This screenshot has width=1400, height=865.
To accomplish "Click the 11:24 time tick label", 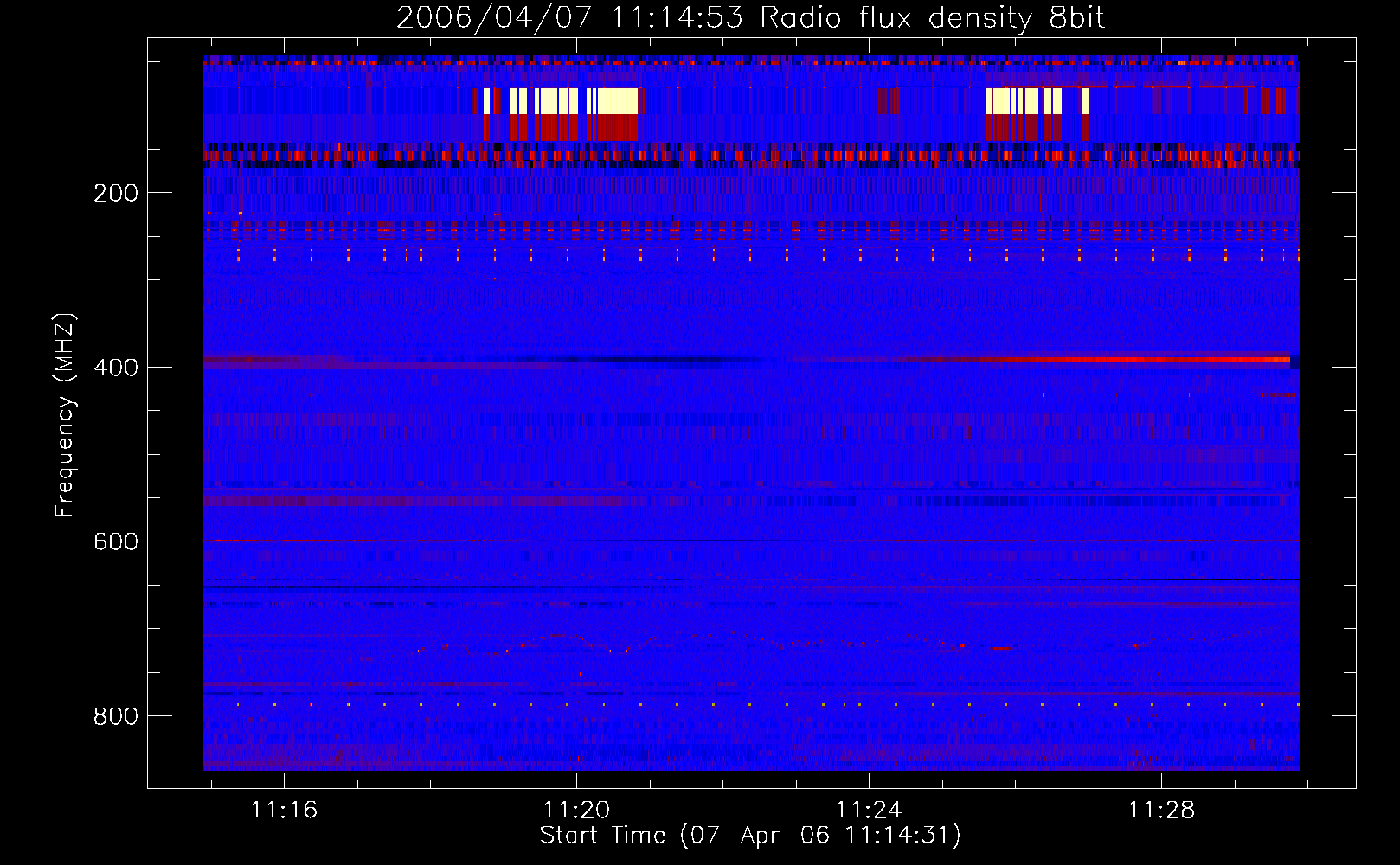I will (x=869, y=810).
